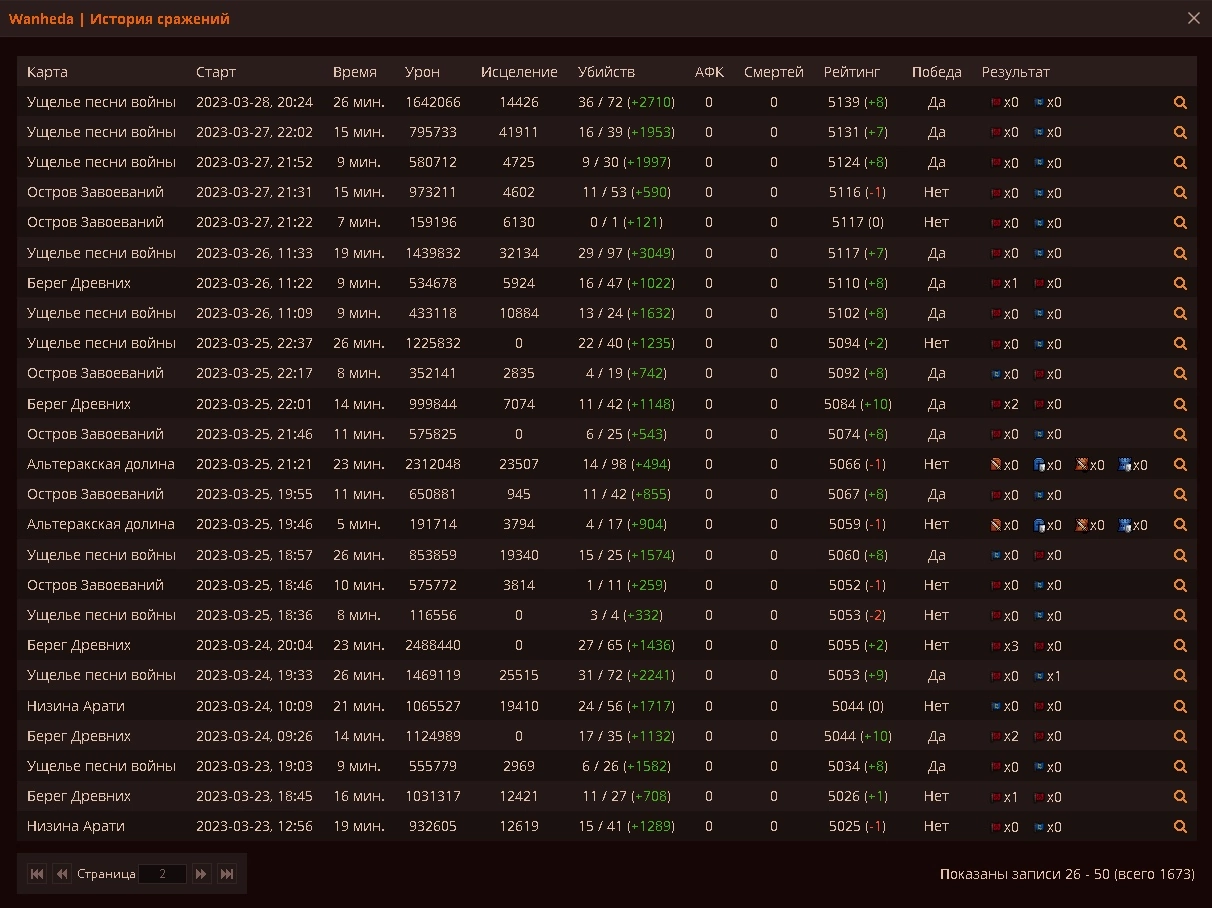Image resolution: width=1212 pixels, height=908 pixels.
Task: Open magnifier for the 2023-03-24, 20:04 battle
Action: [x=1180, y=646]
